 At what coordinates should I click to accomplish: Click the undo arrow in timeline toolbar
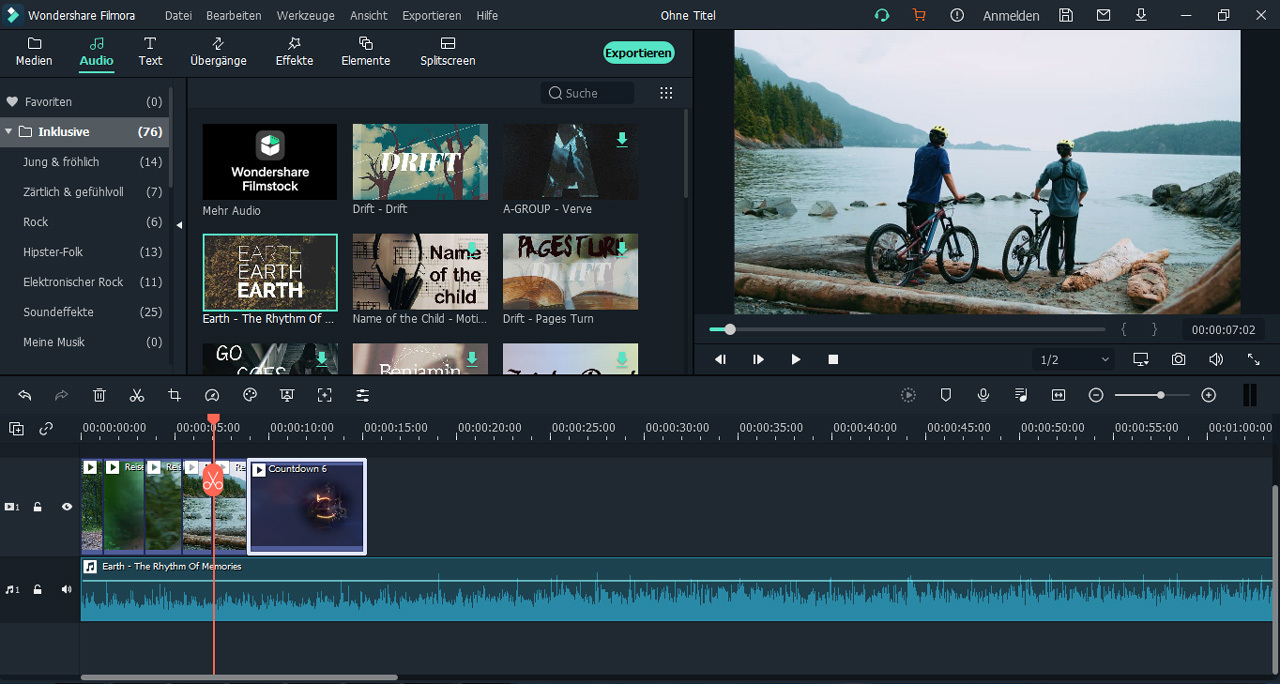click(25, 396)
